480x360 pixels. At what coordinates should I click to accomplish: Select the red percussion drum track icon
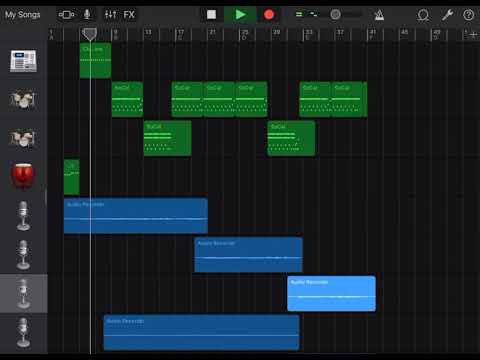[23, 176]
